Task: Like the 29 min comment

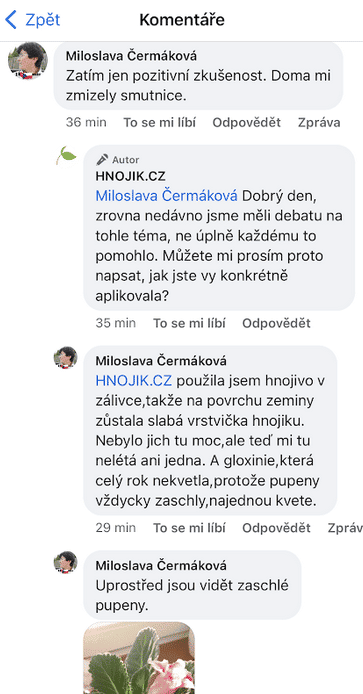Action: pyautogui.click(x=189, y=528)
